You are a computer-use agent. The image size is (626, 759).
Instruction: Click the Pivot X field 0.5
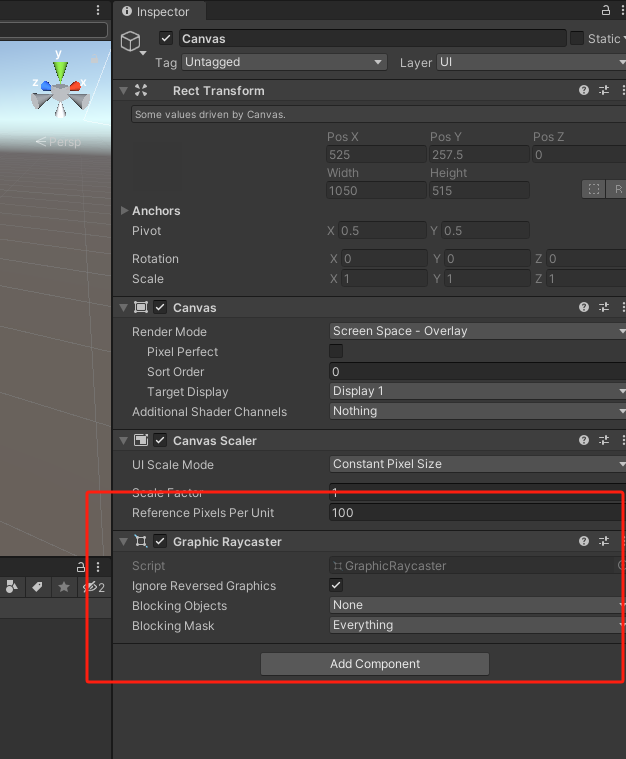[382, 230]
